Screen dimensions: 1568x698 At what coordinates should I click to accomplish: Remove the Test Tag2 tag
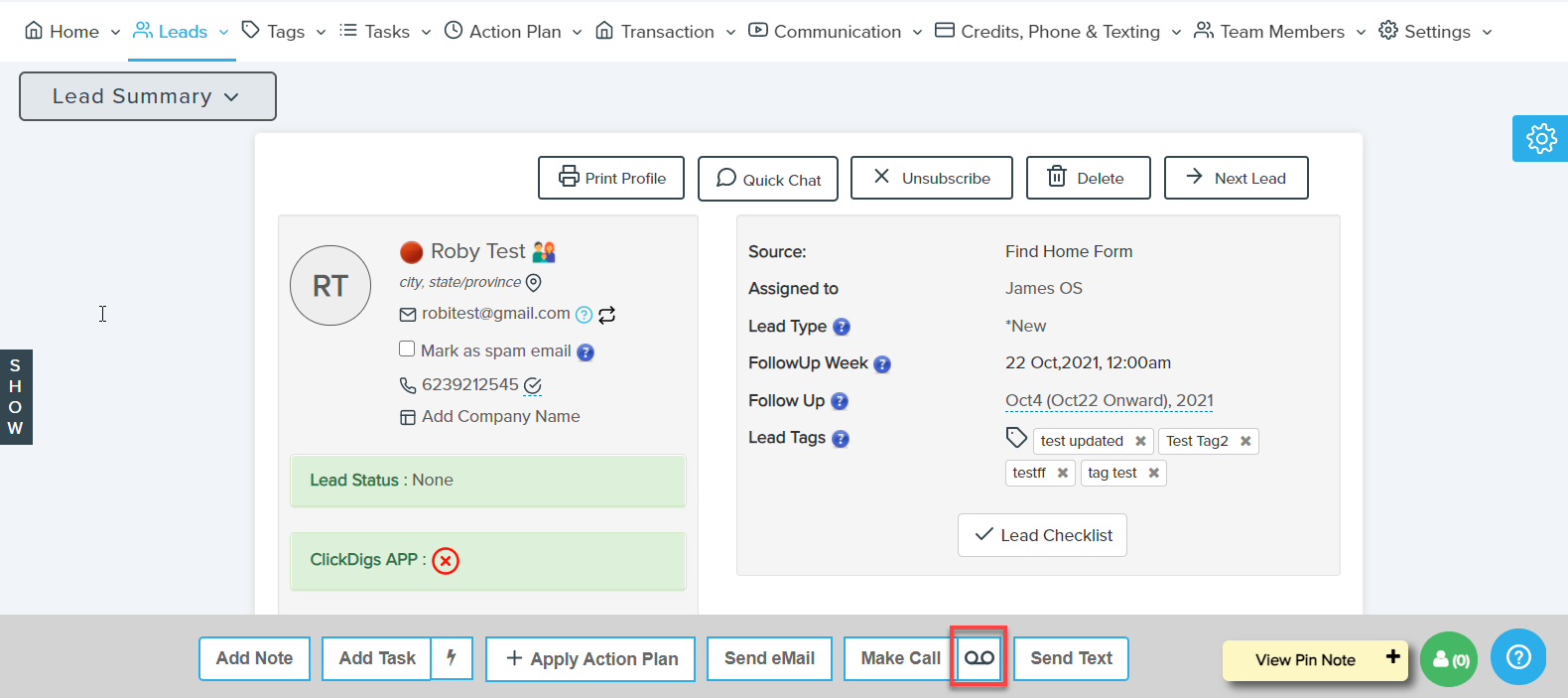pyautogui.click(x=1245, y=441)
